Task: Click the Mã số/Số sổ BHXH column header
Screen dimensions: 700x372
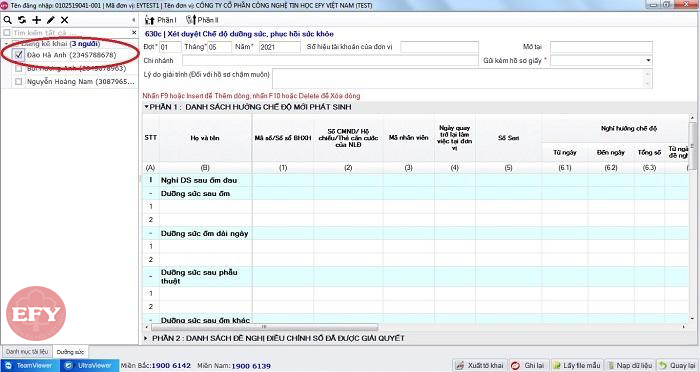Action: [283, 138]
